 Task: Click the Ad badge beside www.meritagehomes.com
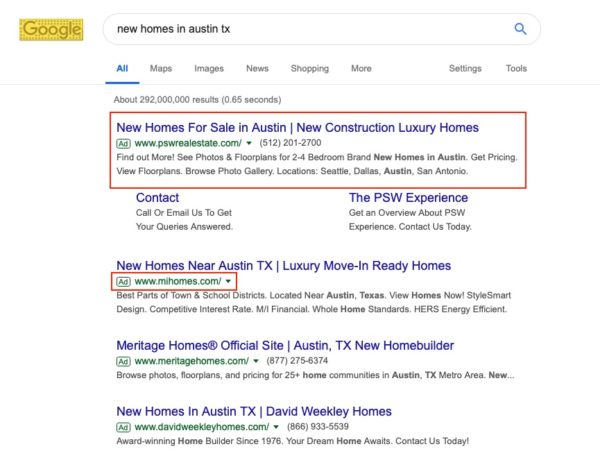click(x=123, y=361)
